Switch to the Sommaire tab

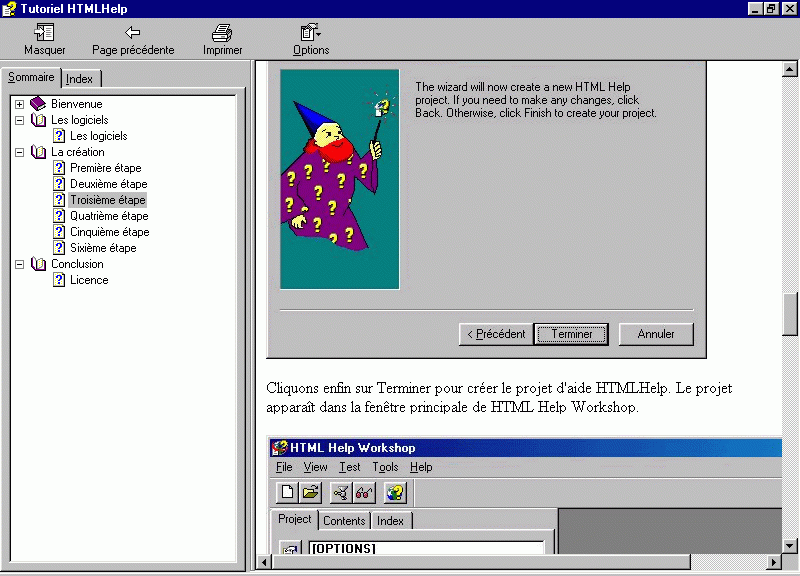31,77
